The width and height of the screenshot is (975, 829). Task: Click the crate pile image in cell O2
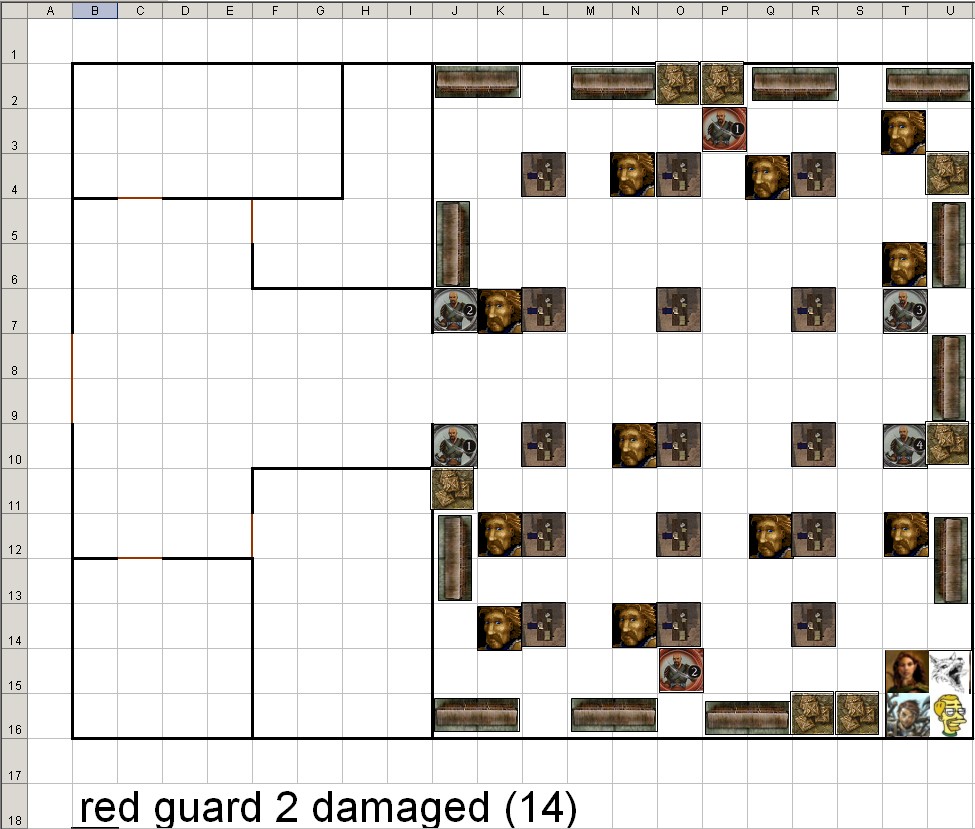[x=678, y=83]
